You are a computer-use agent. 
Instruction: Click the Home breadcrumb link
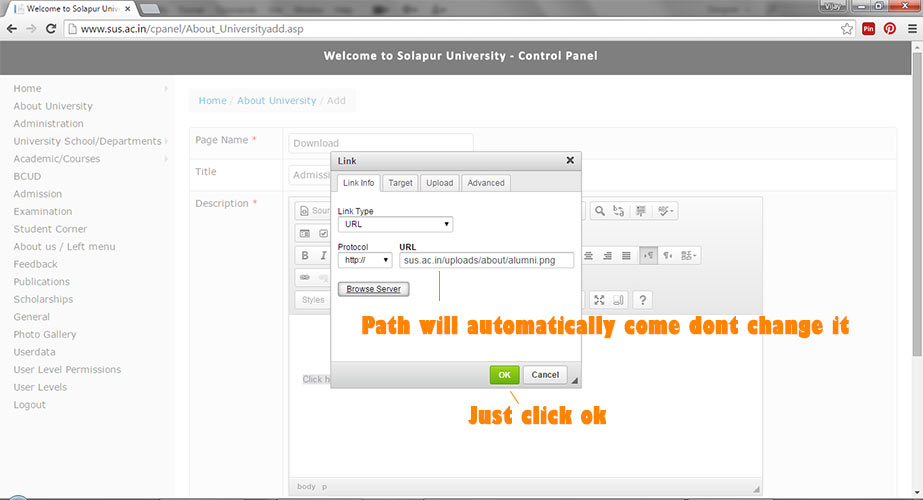point(213,101)
